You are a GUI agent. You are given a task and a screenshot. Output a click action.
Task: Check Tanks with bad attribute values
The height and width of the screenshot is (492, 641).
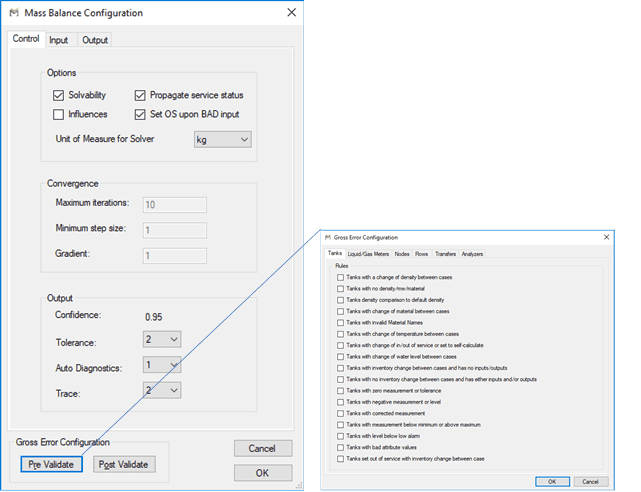340,448
